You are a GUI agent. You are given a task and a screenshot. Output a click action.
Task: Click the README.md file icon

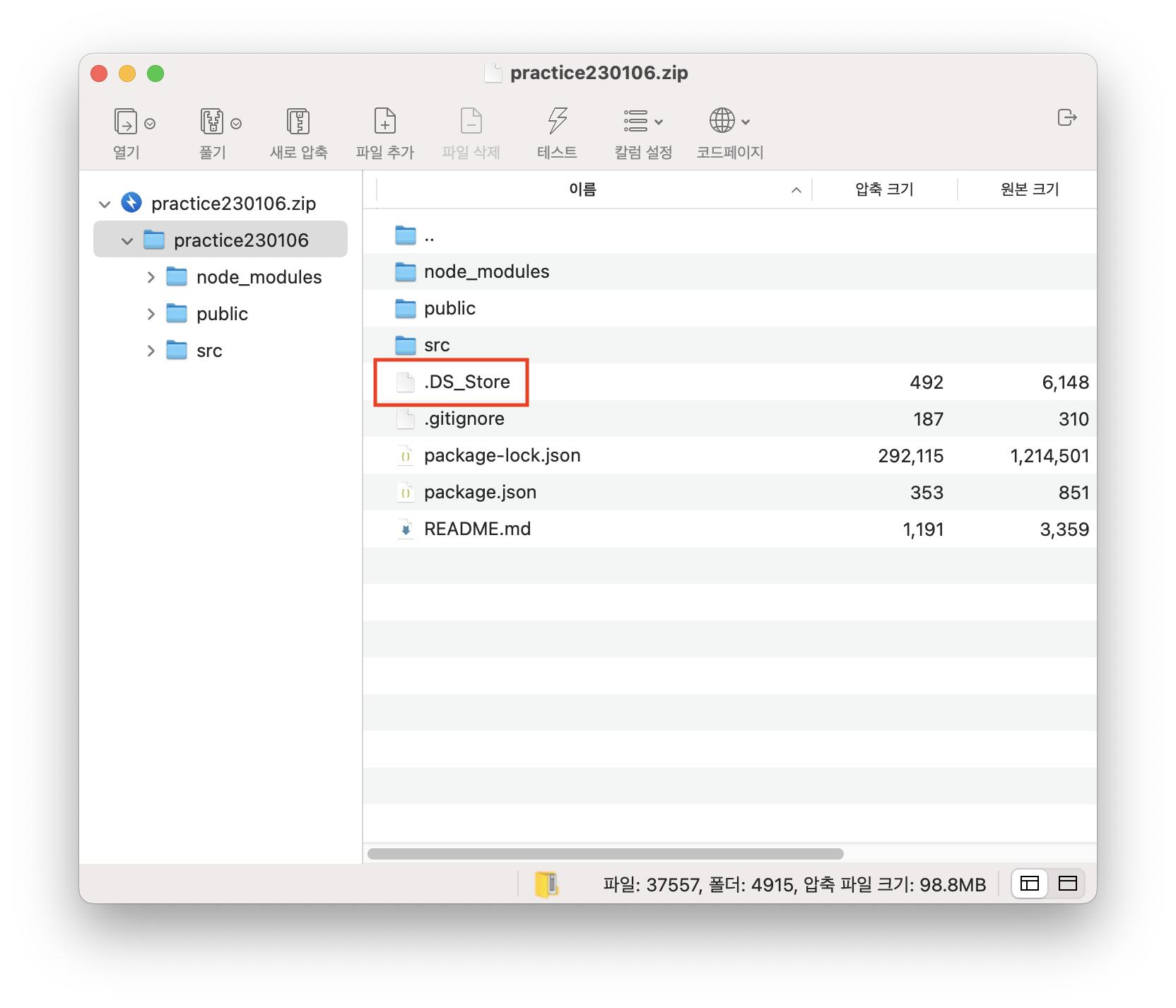coord(406,529)
